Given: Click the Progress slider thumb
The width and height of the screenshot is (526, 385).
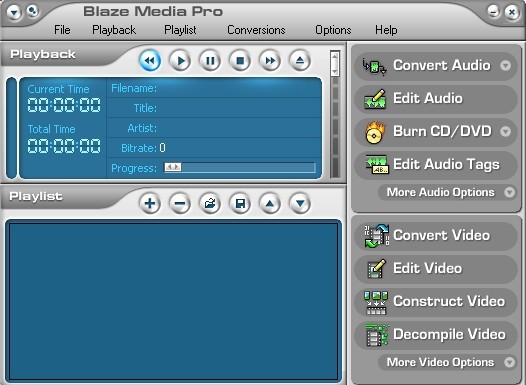Looking at the screenshot, I should (173, 167).
